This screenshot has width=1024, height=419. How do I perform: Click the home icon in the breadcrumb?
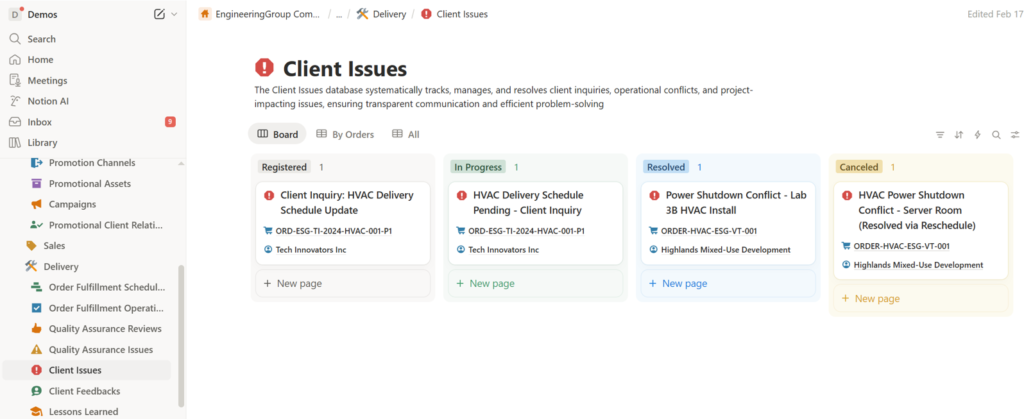[x=205, y=14]
